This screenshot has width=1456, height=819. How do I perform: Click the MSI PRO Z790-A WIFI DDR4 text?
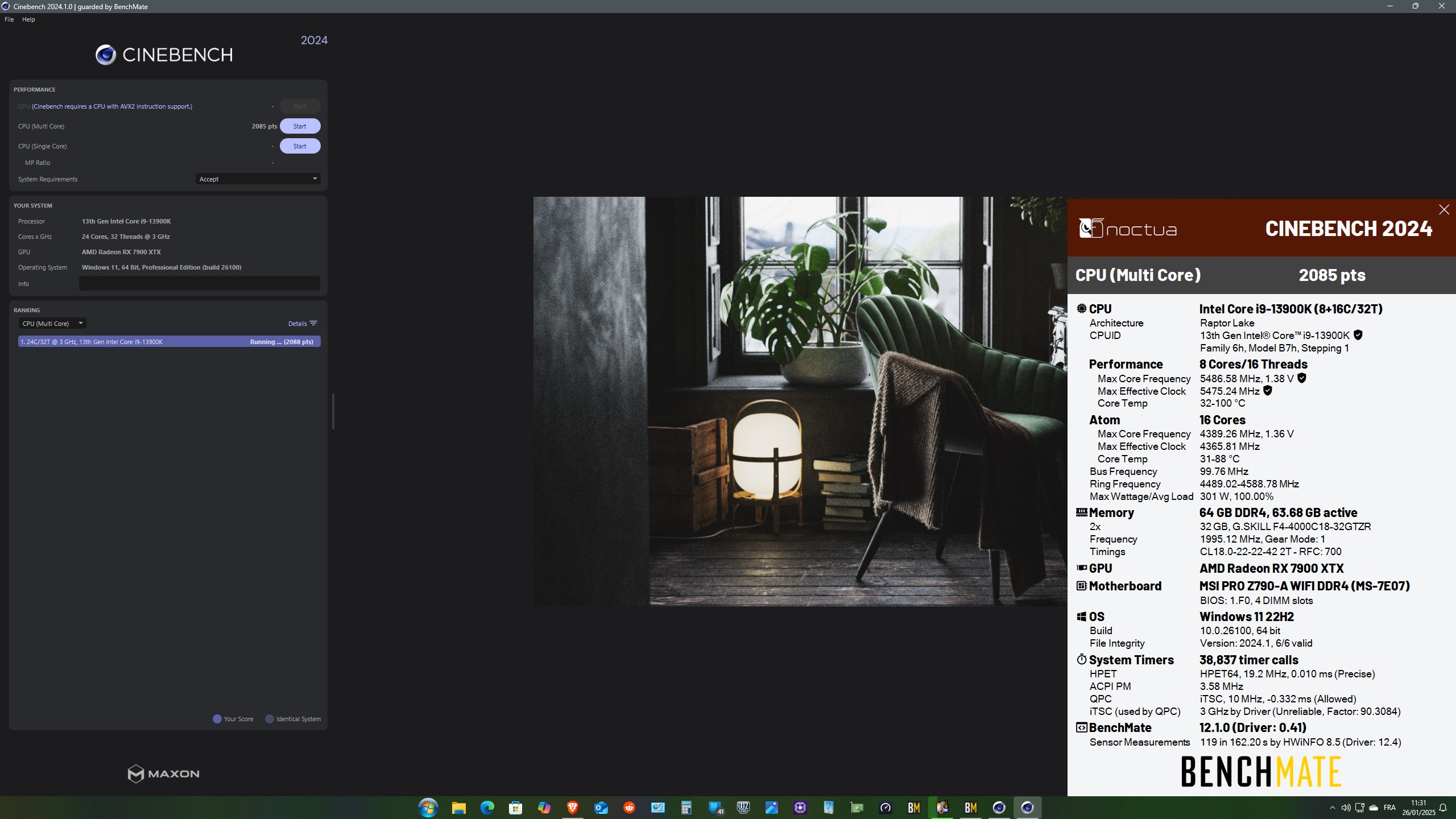1304,586
